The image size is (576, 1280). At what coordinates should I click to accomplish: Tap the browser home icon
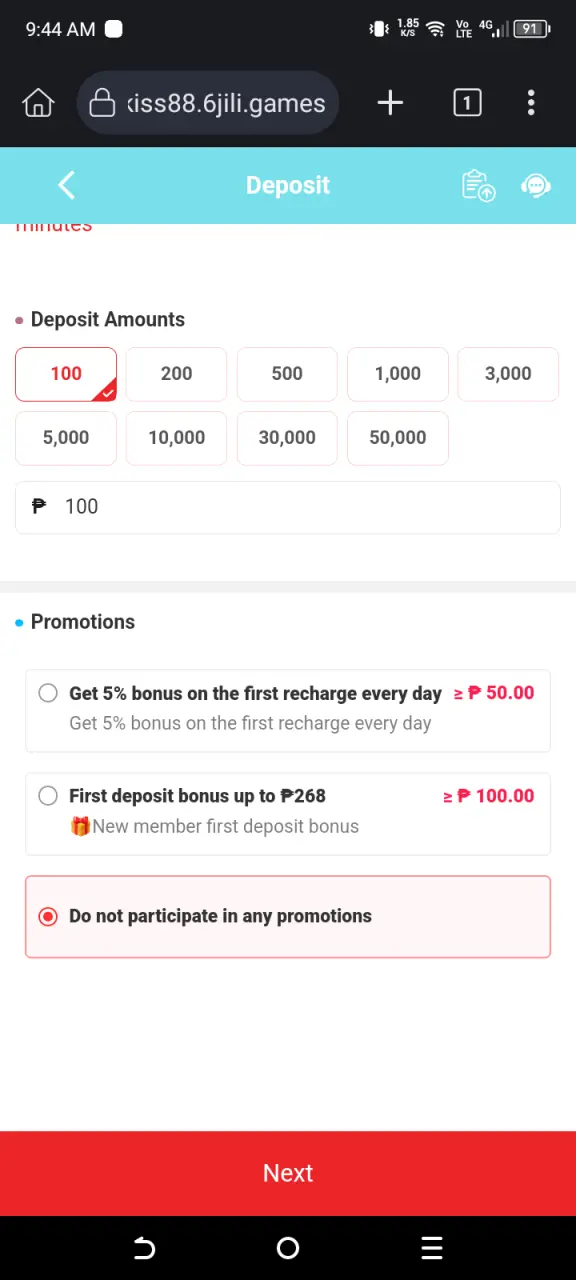click(38, 102)
